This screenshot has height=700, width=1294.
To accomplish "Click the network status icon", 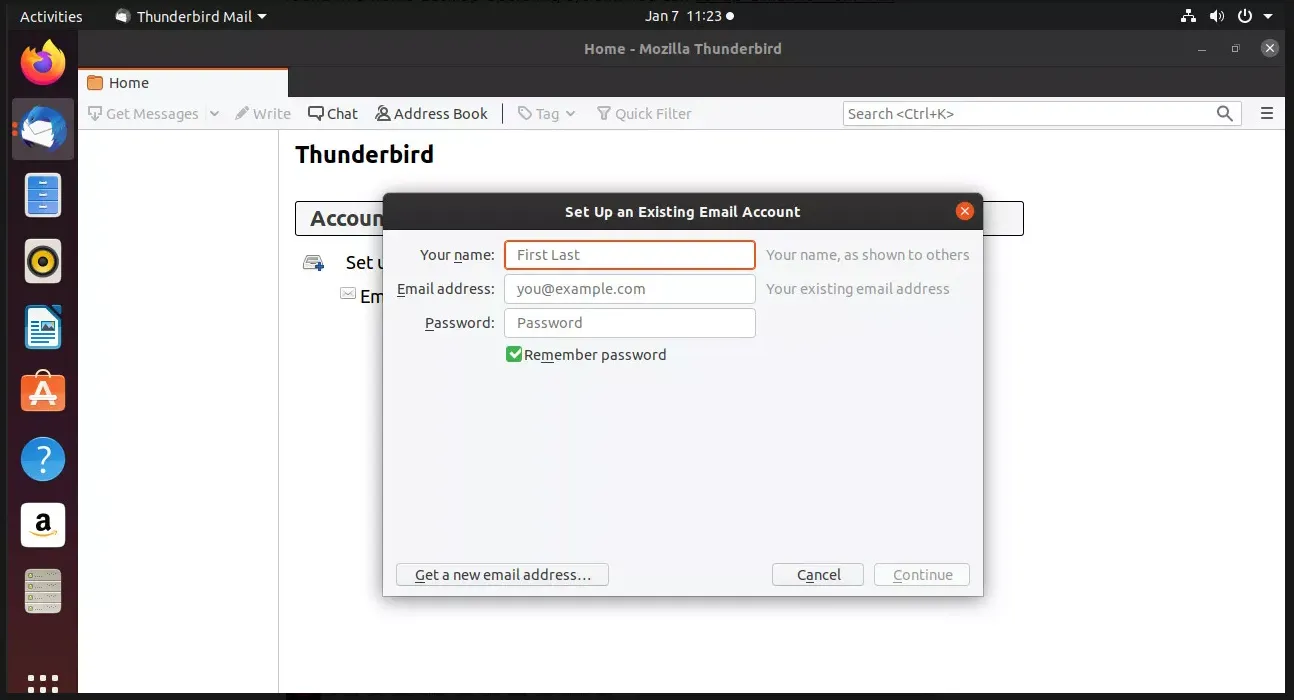I will pyautogui.click(x=1188, y=16).
